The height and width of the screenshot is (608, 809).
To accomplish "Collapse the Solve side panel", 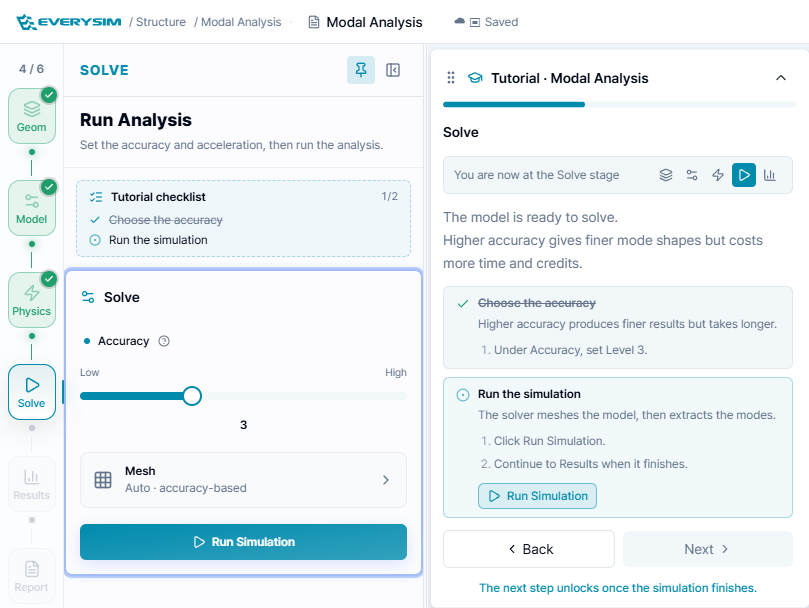I will point(393,70).
